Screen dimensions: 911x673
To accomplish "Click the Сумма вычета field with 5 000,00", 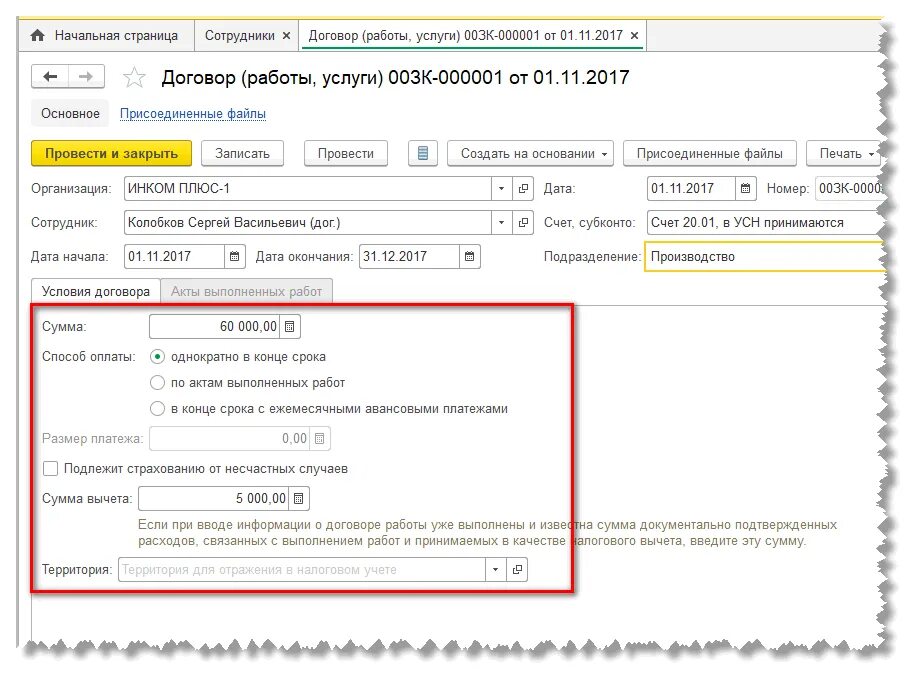I will coord(213,499).
